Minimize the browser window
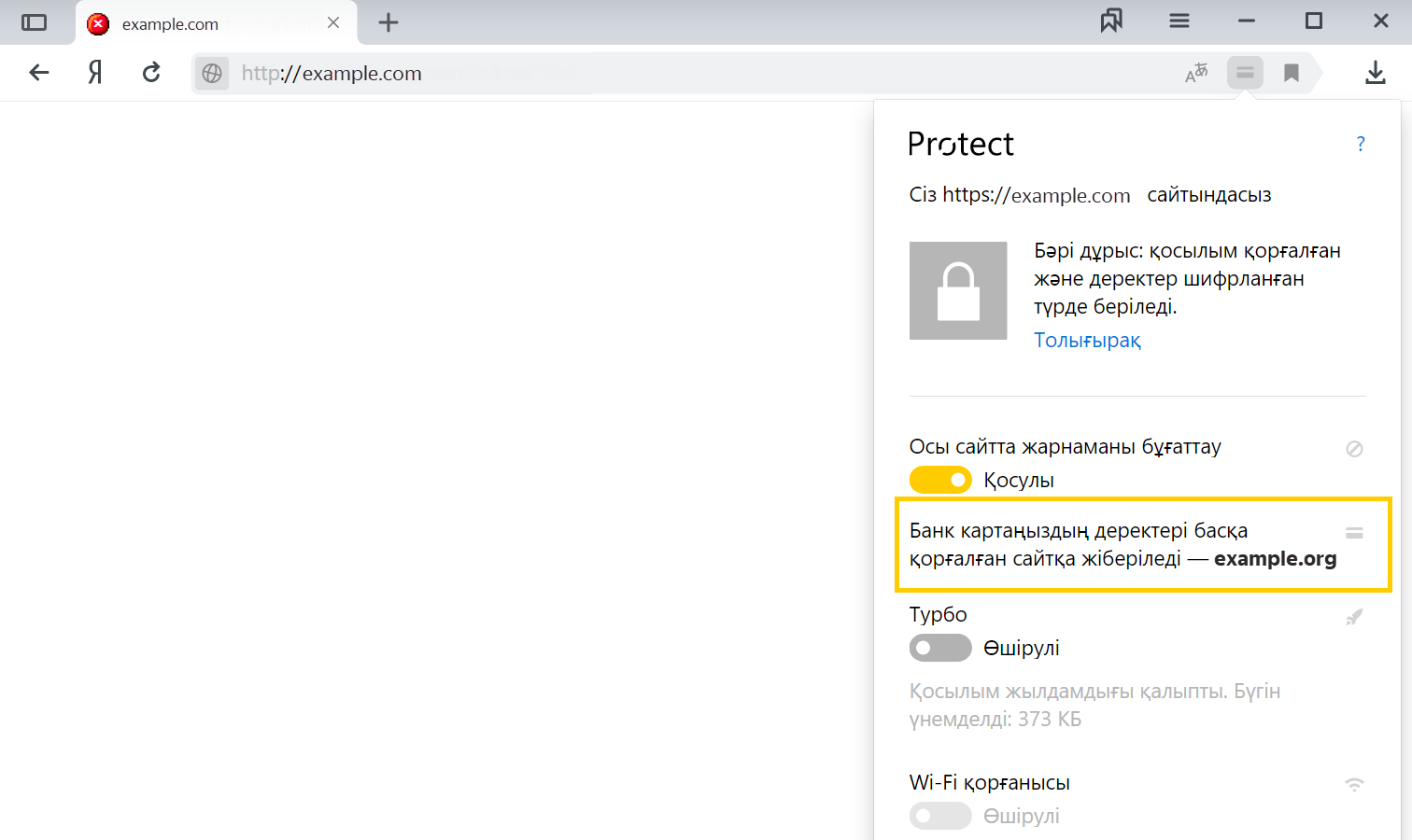Viewport: 1412px width, 840px height. (x=1247, y=21)
